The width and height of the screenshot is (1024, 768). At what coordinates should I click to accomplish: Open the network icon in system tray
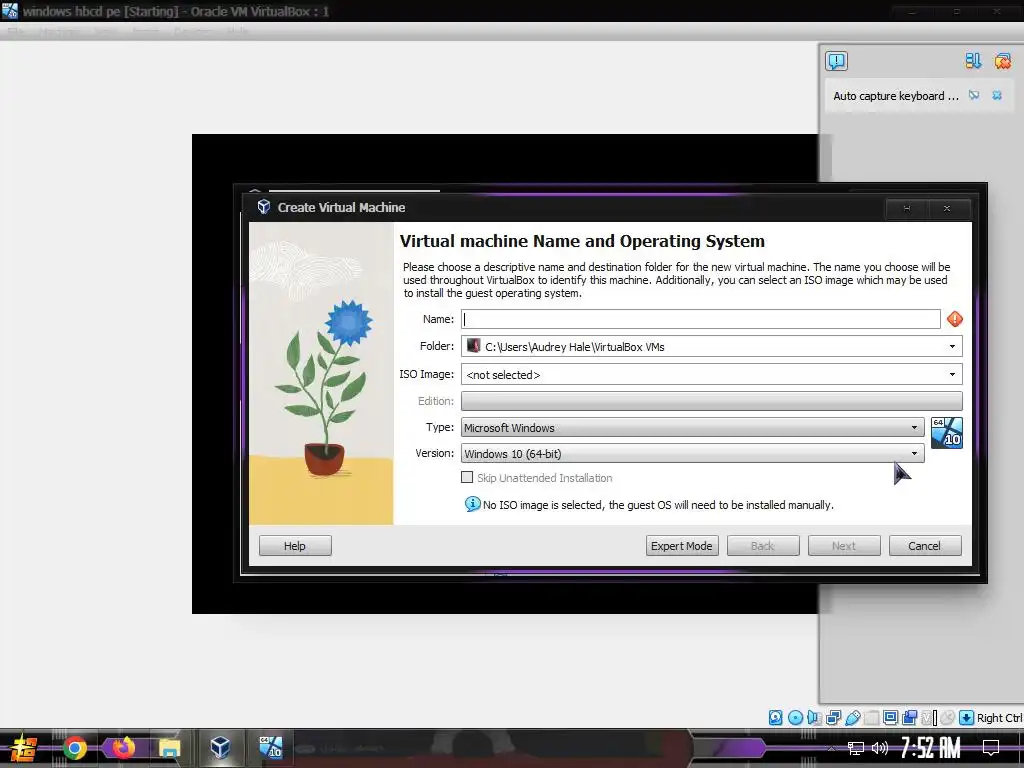(855, 748)
